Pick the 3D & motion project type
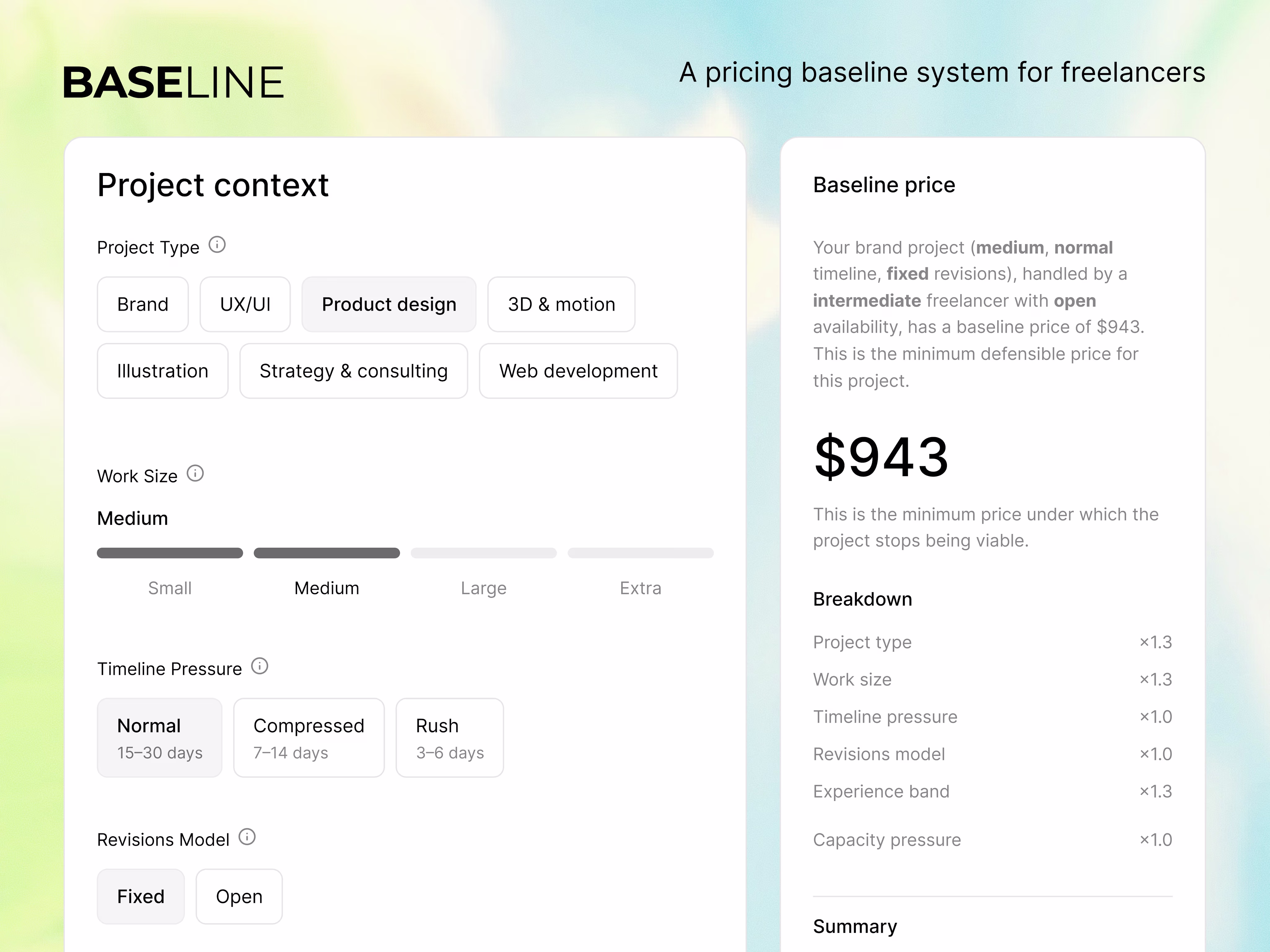1270x952 pixels. (561, 304)
